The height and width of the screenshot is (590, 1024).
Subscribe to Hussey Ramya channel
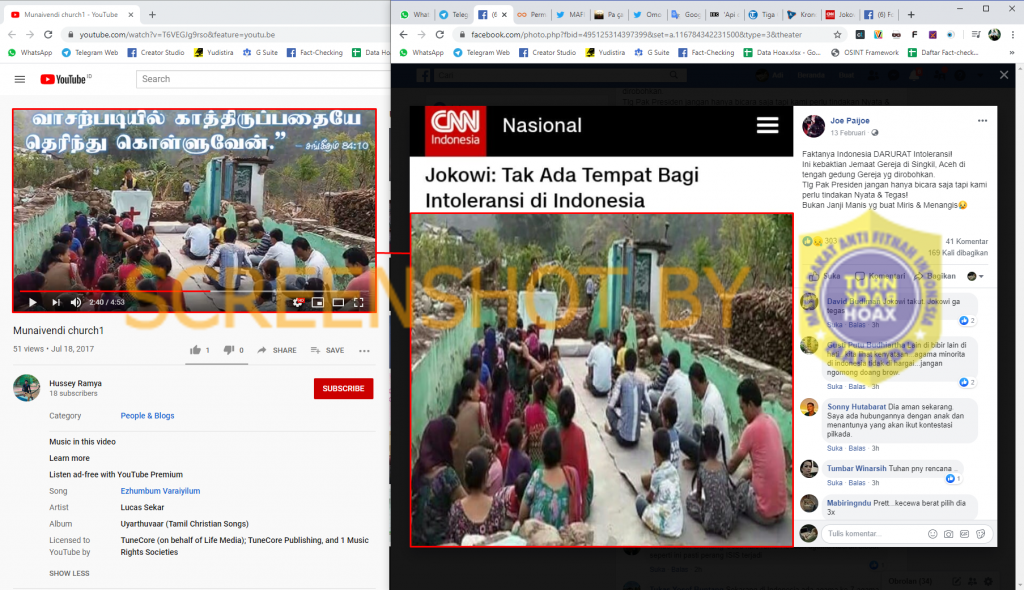[344, 388]
